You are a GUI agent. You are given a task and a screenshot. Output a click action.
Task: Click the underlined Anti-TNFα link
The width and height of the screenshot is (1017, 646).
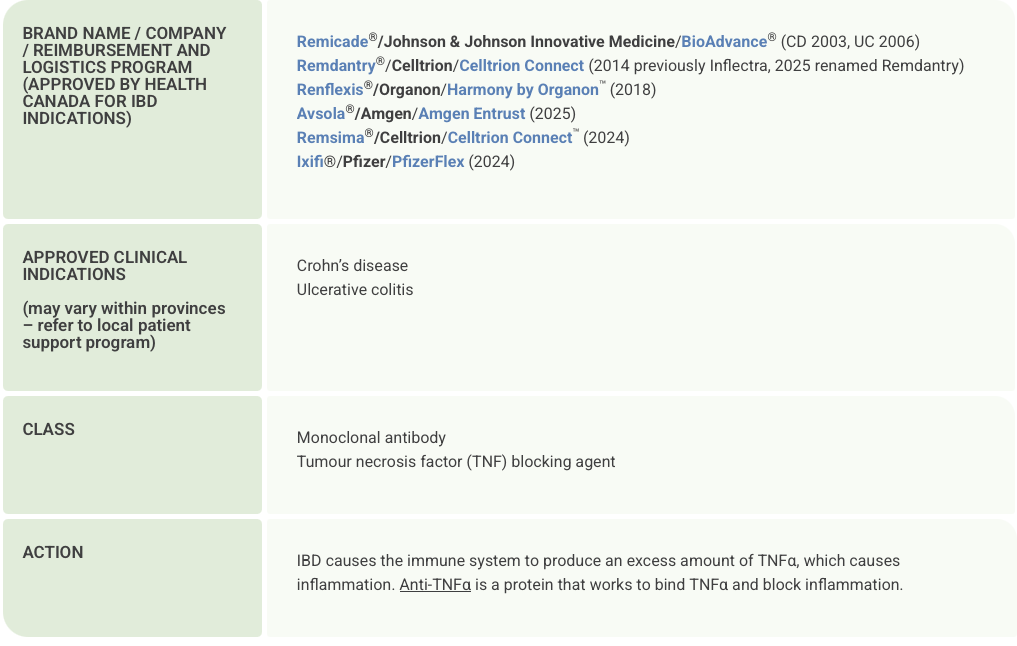435,585
